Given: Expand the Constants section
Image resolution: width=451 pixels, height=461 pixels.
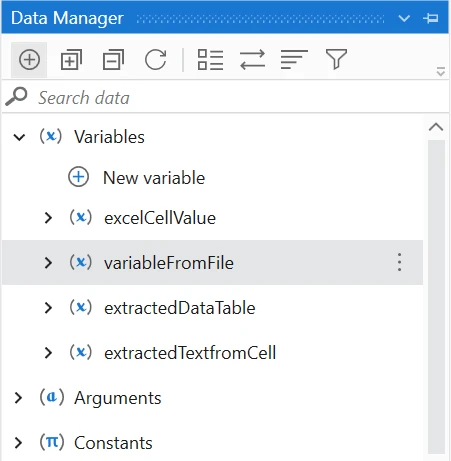Looking at the screenshot, I should pos(18,443).
